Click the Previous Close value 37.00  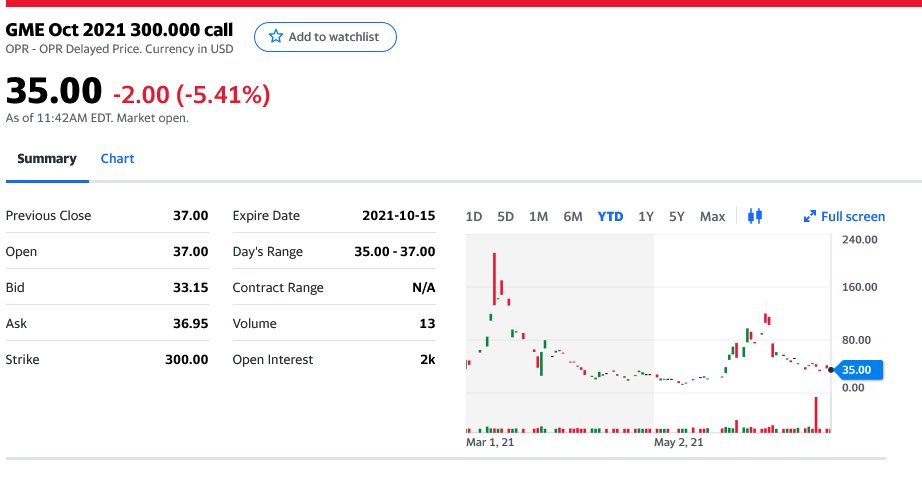(191, 216)
